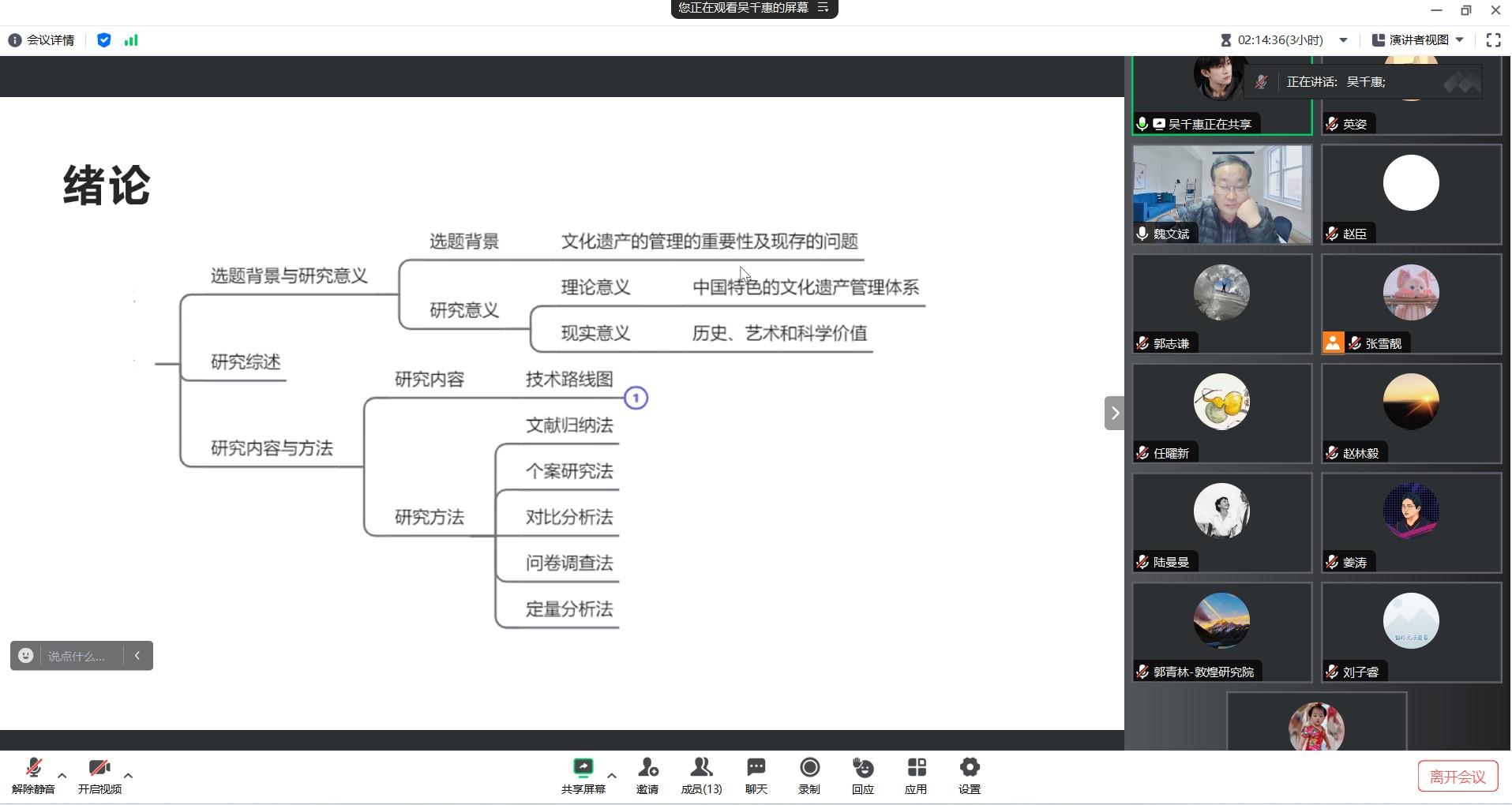This screenshot has height=805, width=1512.
Task: Click the 会议详情 label
Action: (51, 40)
